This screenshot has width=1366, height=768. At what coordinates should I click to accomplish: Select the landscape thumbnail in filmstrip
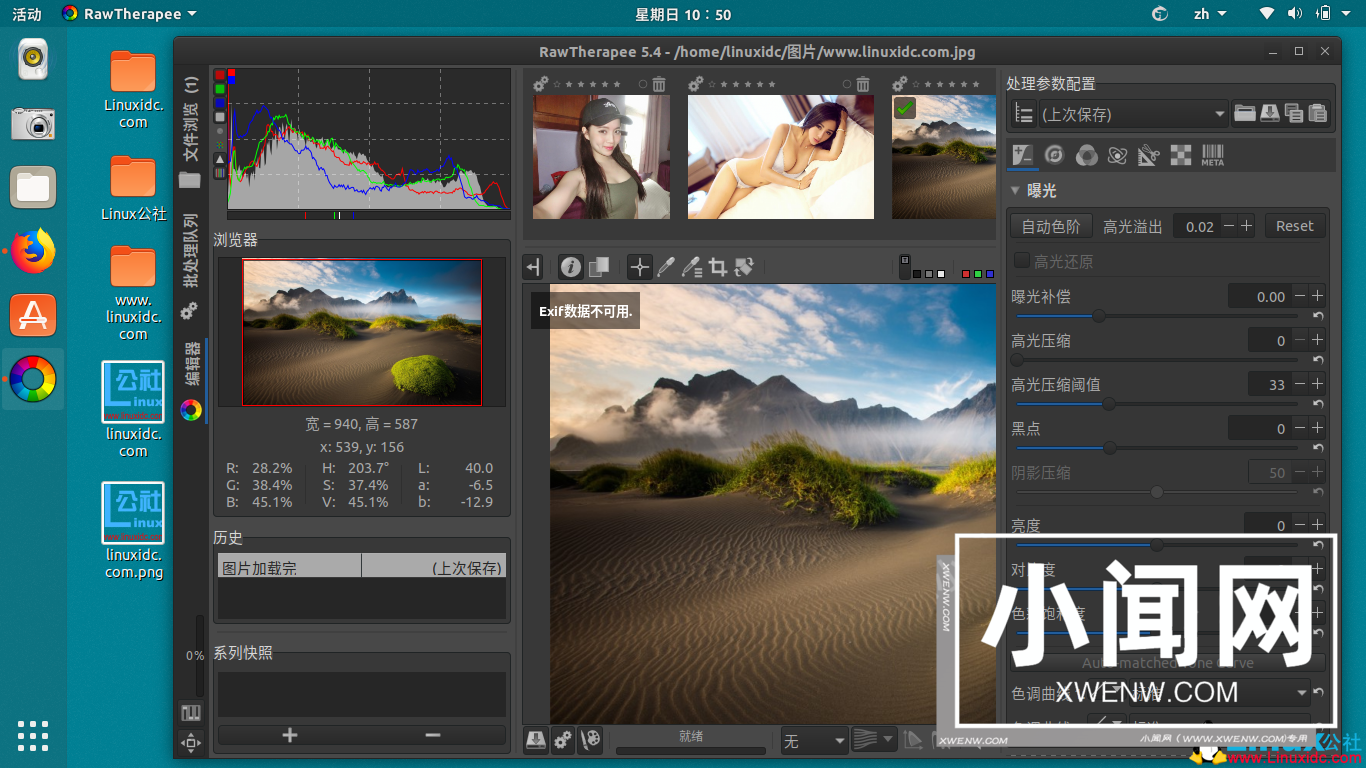pyautogui.click(x=944, y=157)
